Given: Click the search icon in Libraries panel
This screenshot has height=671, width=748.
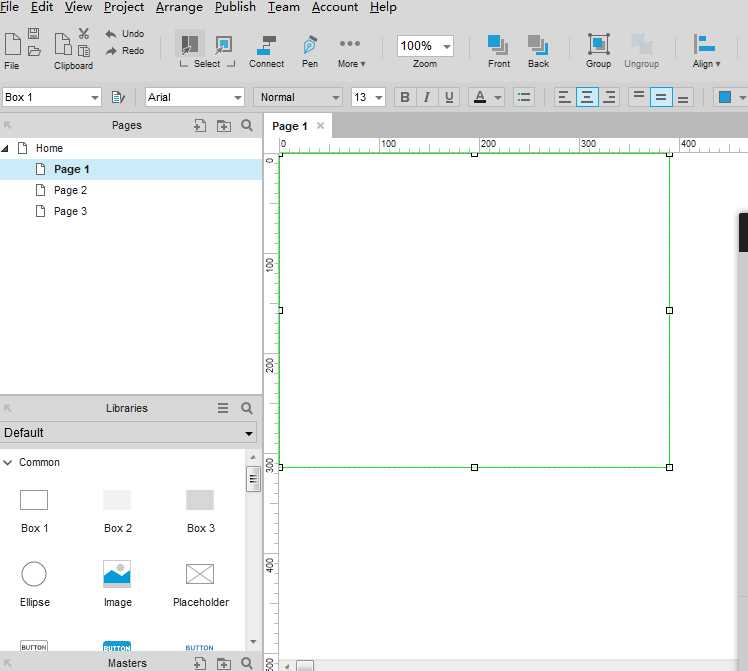Looking at the screenshot, I should 247,408.
